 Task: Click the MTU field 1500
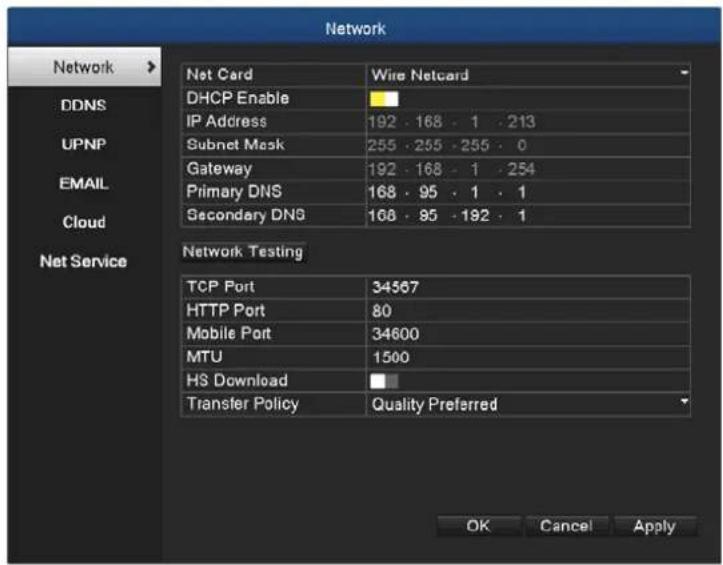point(528,357)
